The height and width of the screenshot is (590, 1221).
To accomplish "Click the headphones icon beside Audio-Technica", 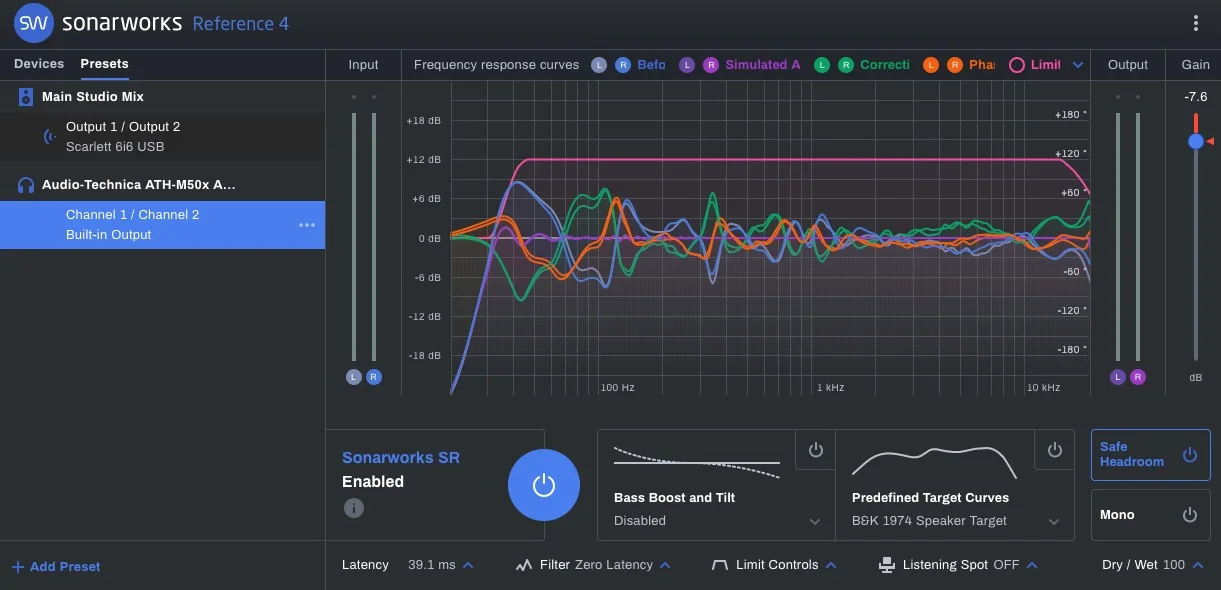I will coord(26,185).
